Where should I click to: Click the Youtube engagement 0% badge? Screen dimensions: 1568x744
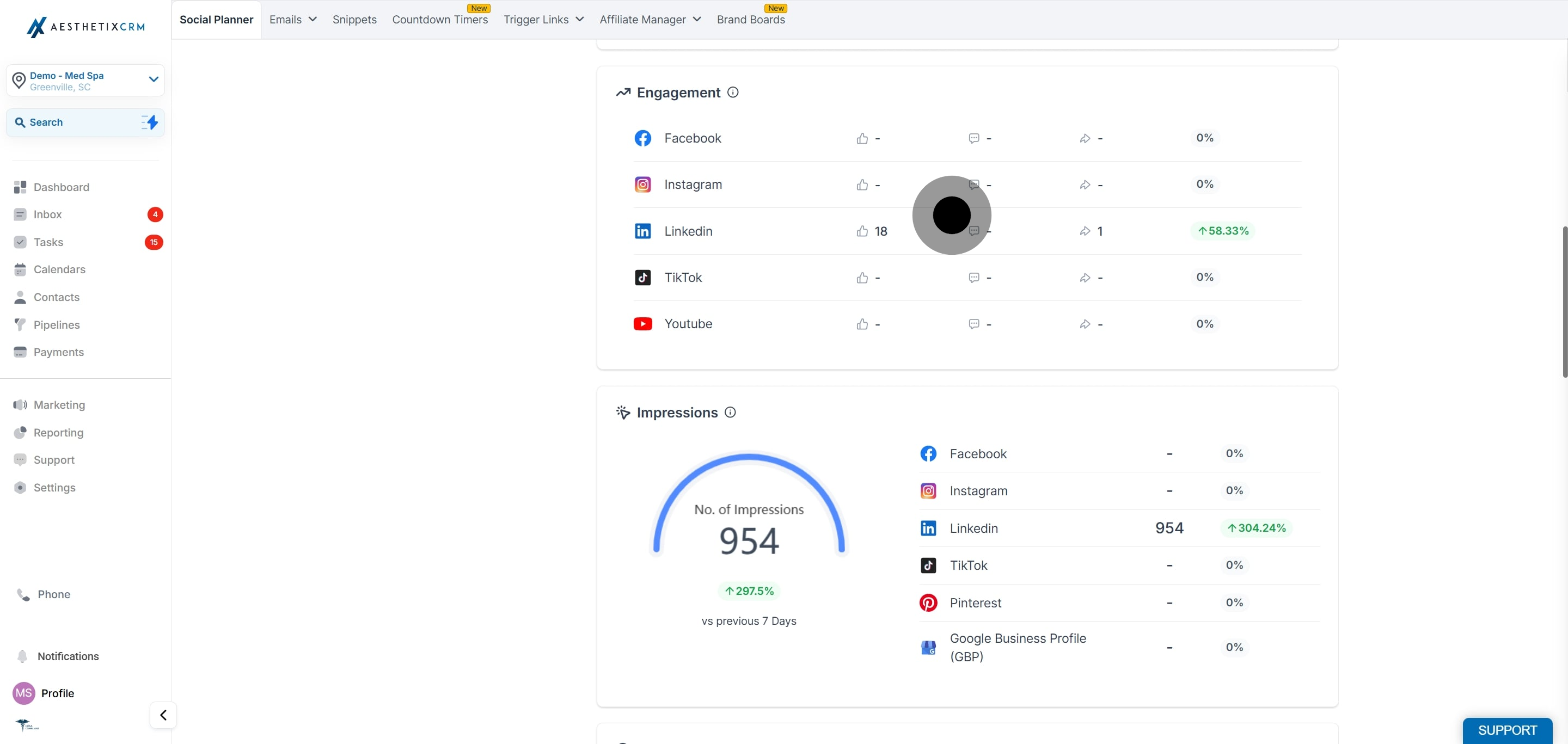(1205, 324)
